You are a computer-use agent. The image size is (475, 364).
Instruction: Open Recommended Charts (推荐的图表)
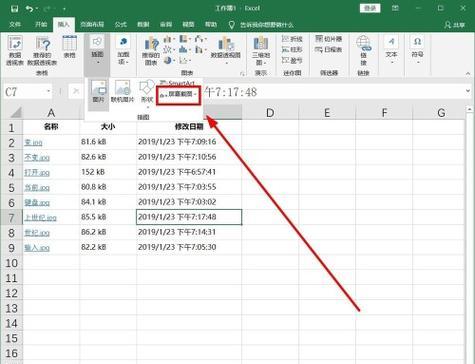151,51
